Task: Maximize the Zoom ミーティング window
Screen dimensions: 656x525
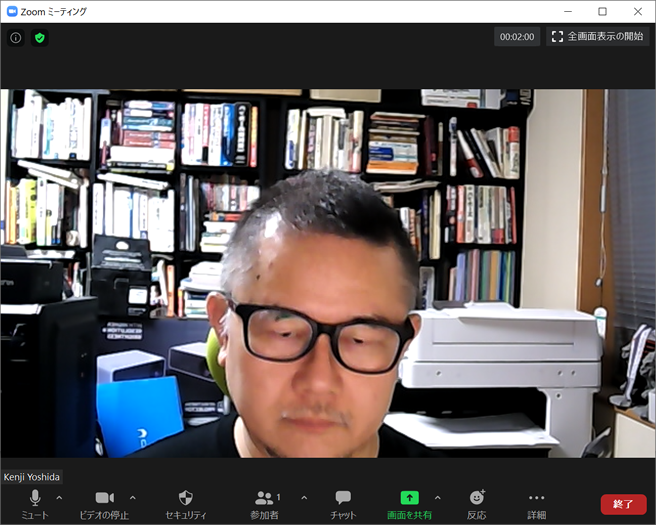Action: tap(602, 11)
